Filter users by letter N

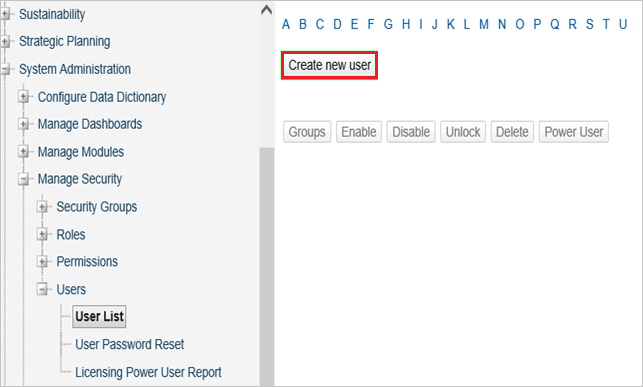click(502, 25)
